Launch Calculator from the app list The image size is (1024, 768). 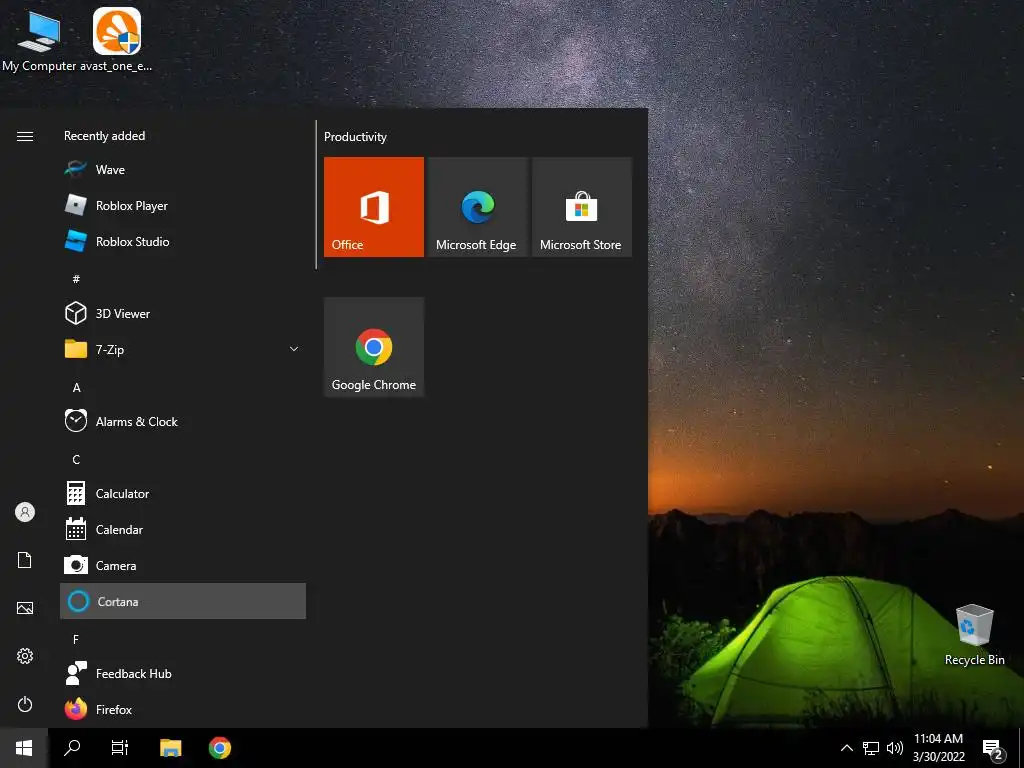pyautogui.click(x=183, y=494)
